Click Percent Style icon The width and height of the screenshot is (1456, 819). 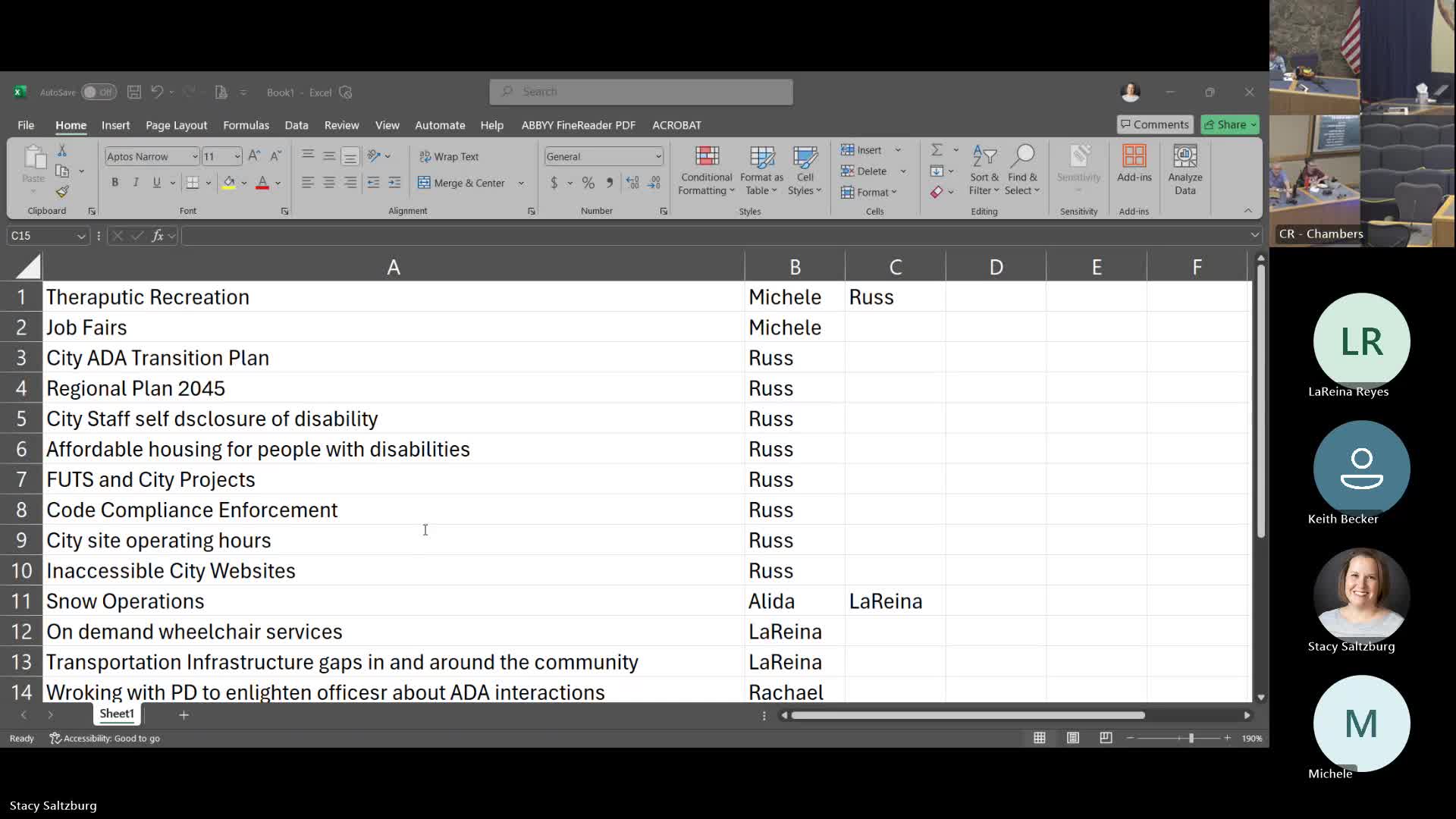tap(588, 183)
